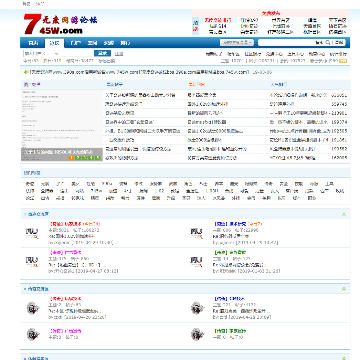The height and width of the screenshot is (360, 360).
Task: Select slideshow page 5 green number button
Action: pyautogui.click(x=98, y=158)
